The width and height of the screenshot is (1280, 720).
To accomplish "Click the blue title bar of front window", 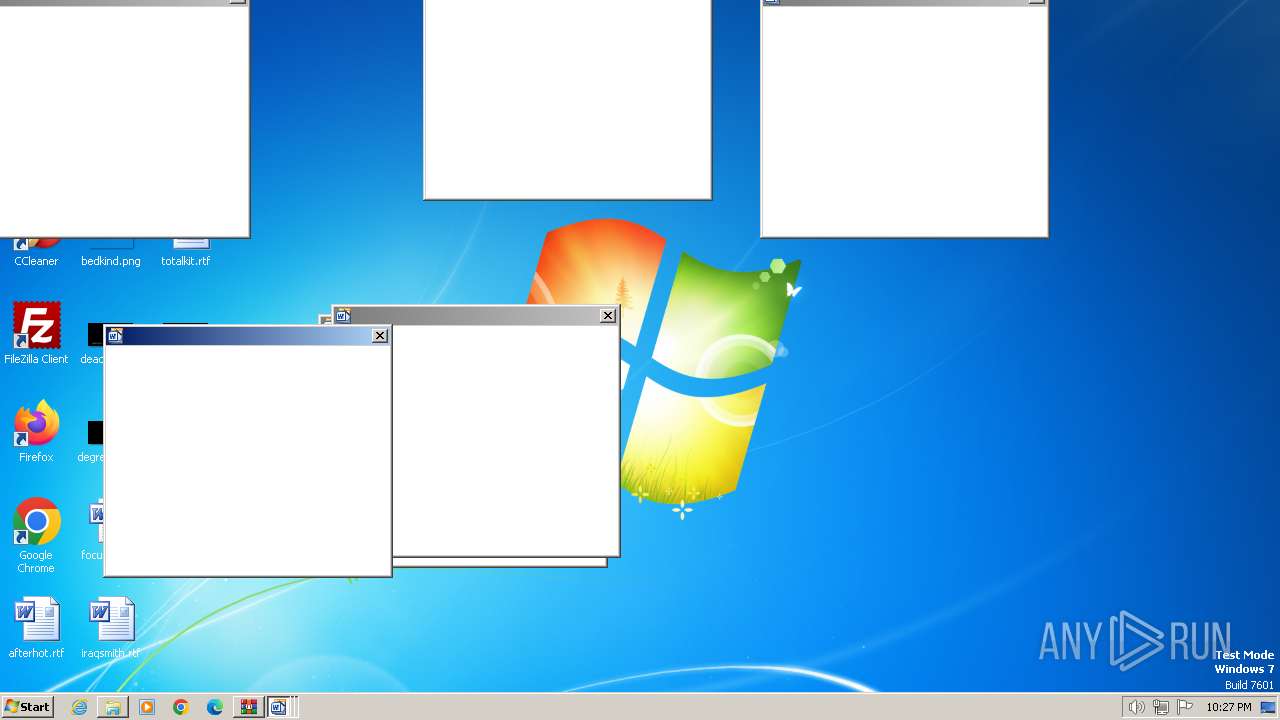I will [x=247, y=336].
